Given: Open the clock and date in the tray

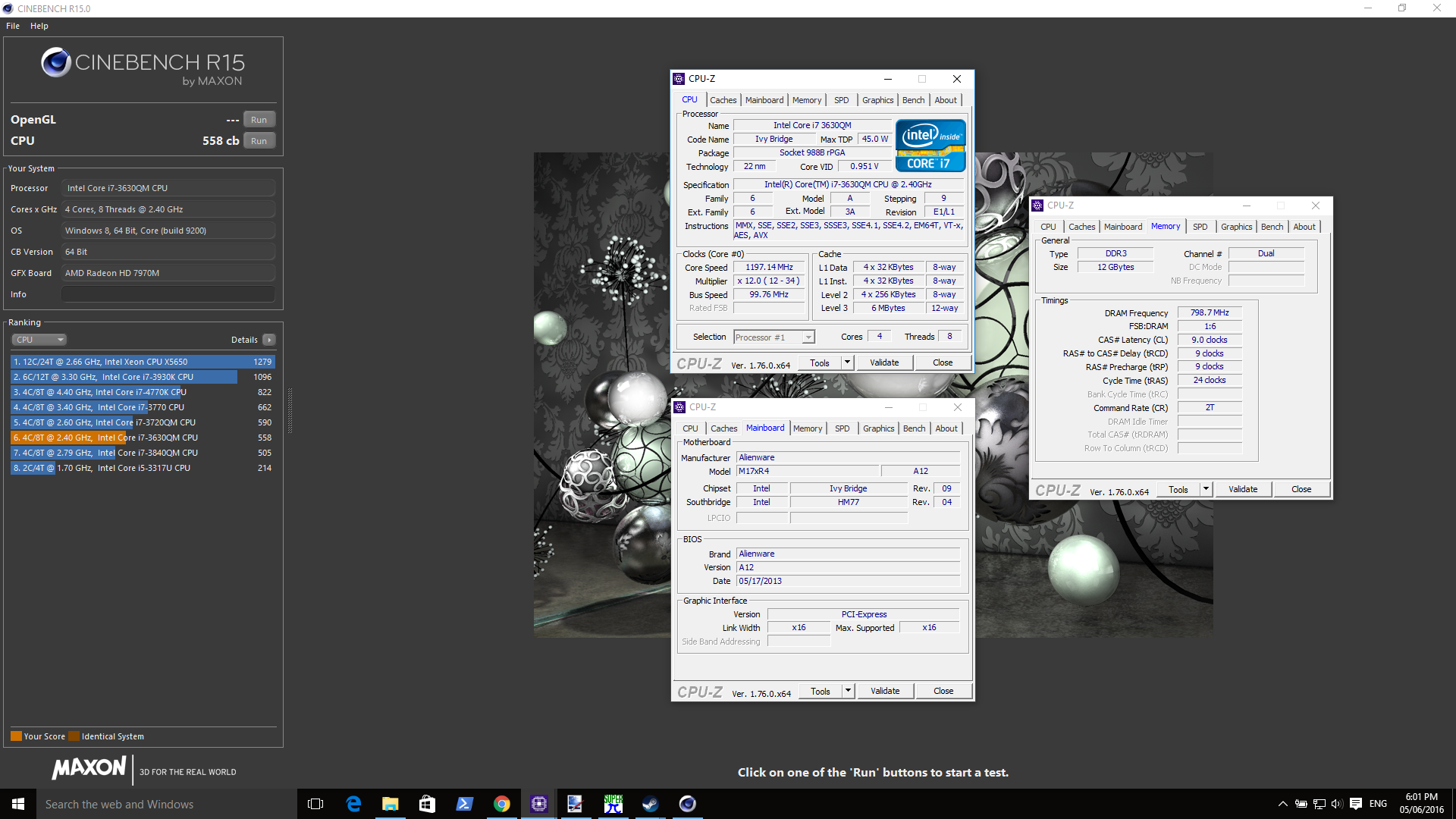Looking at the screenshot, I should [1422, 804].
